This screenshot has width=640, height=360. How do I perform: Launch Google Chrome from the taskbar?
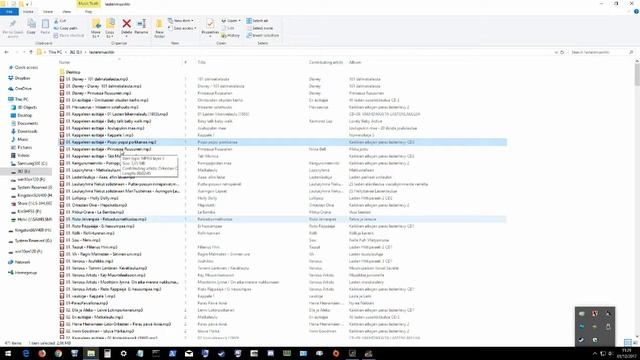point(58,353)
